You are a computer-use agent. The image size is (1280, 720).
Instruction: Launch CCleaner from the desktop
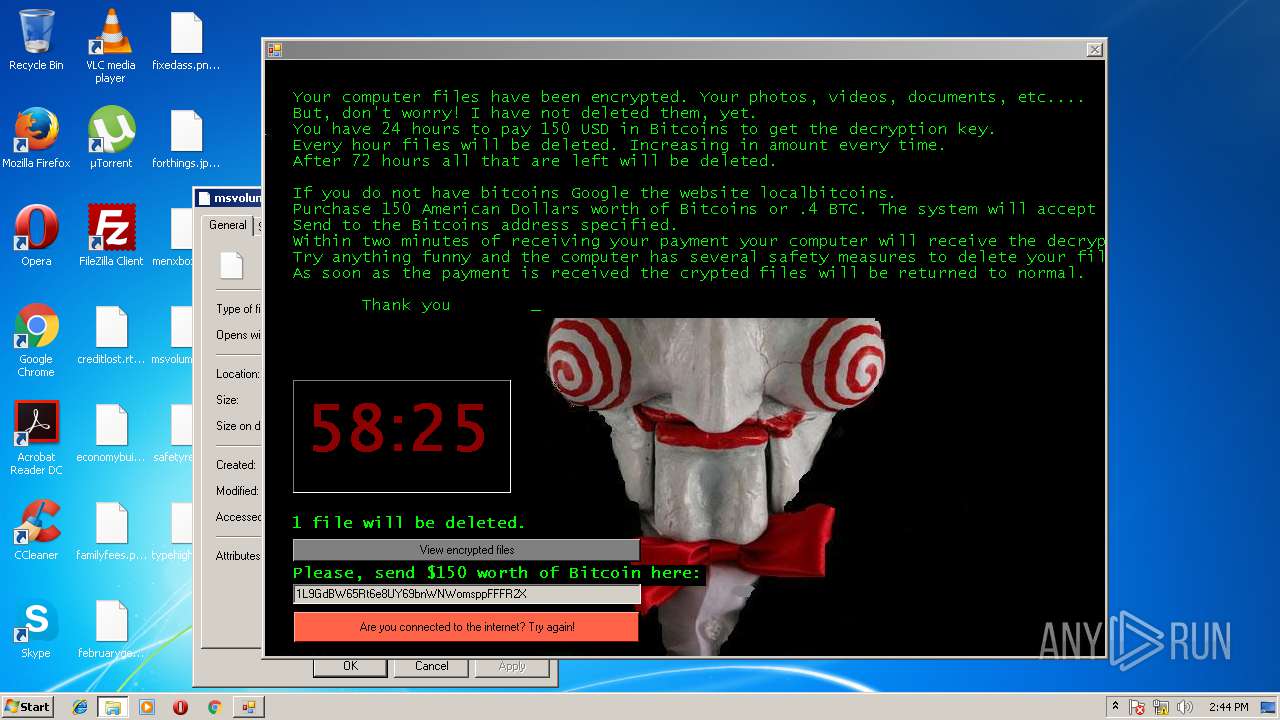(36, 530)
